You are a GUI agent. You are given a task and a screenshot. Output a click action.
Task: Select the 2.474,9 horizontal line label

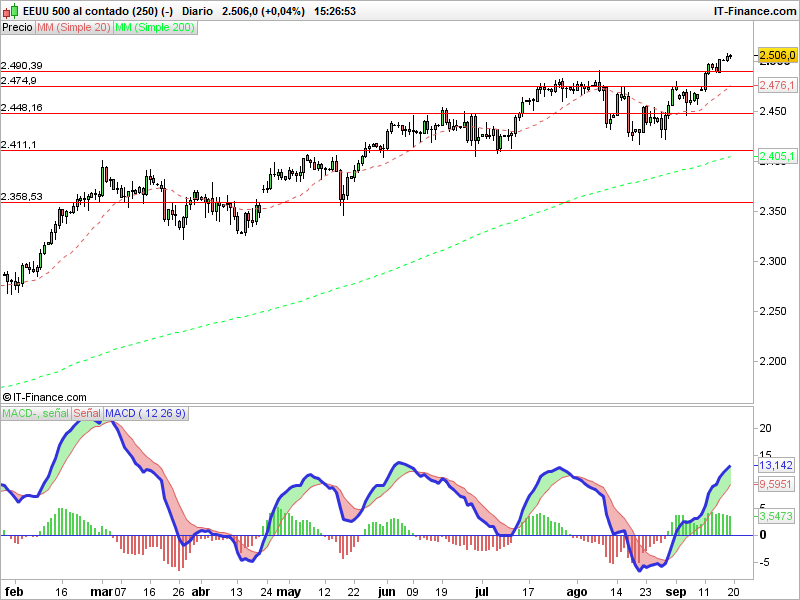click(x=18, y=81)
